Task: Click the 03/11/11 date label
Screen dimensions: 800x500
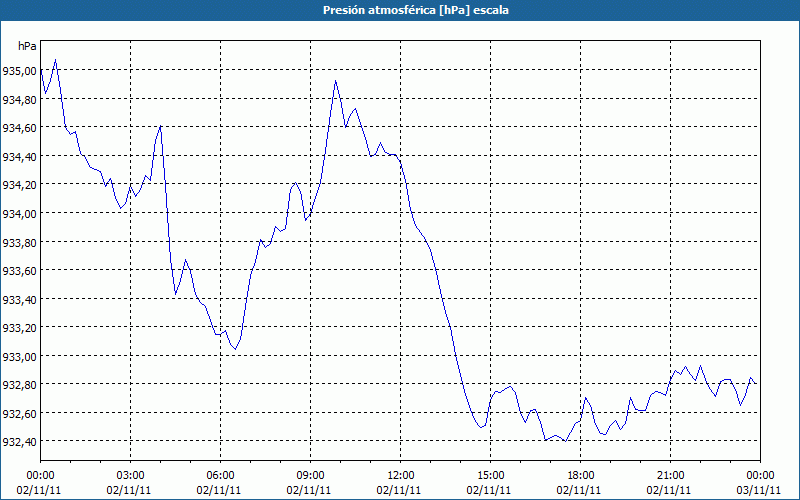Action: [x=759, y=490]
